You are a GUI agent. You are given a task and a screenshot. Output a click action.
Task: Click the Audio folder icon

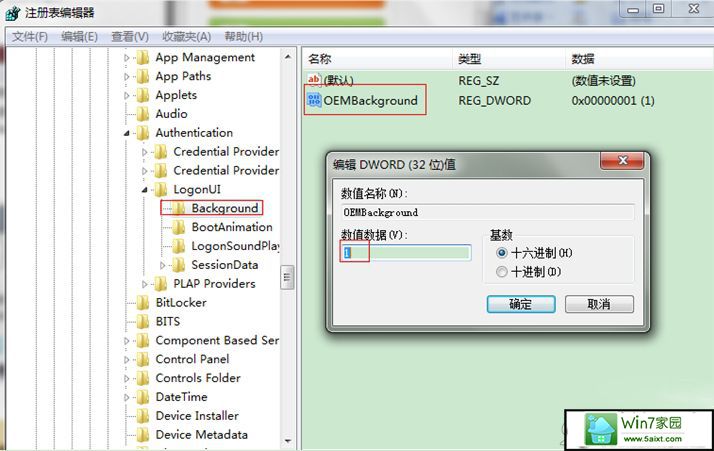[143, 114]
